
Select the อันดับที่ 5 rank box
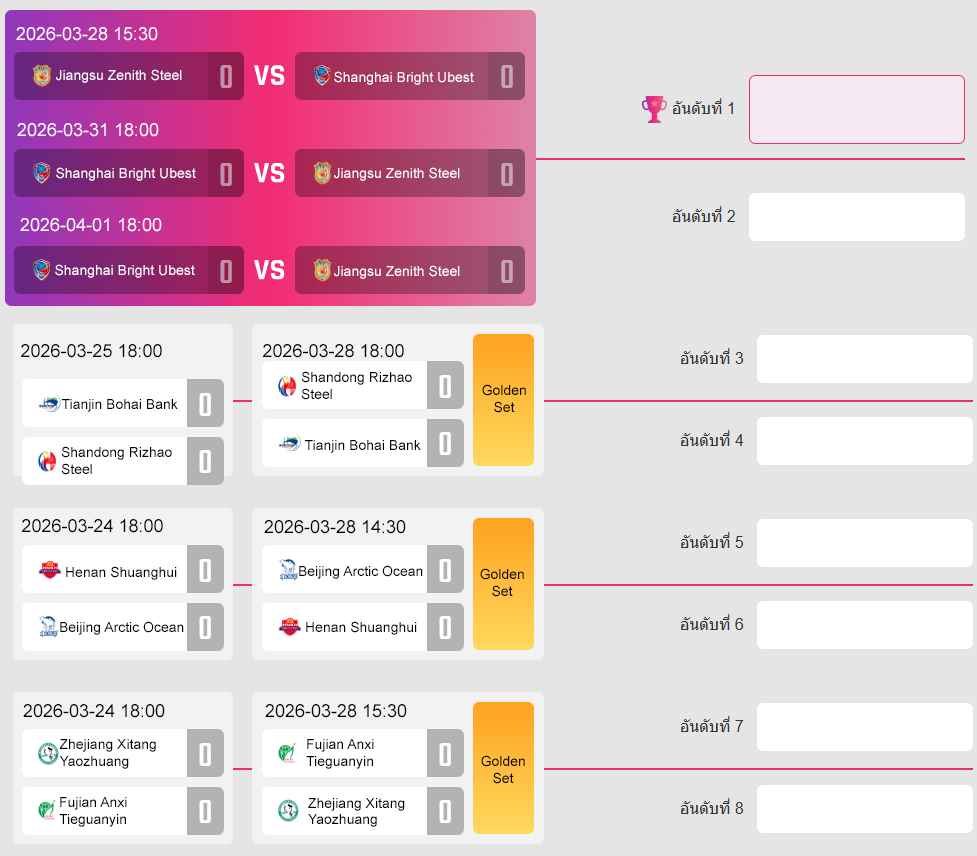[864, 543]
